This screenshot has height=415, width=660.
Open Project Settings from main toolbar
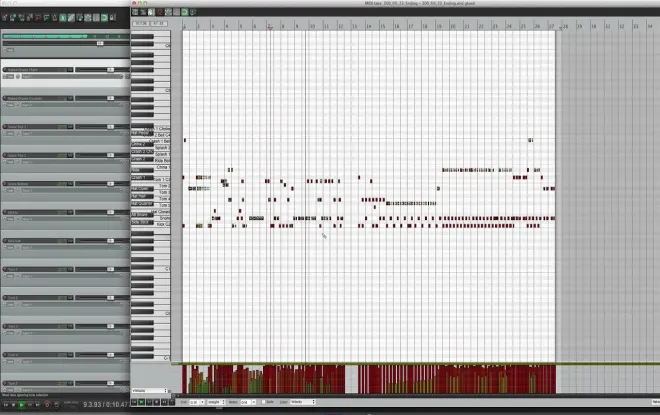click(29, 18)
